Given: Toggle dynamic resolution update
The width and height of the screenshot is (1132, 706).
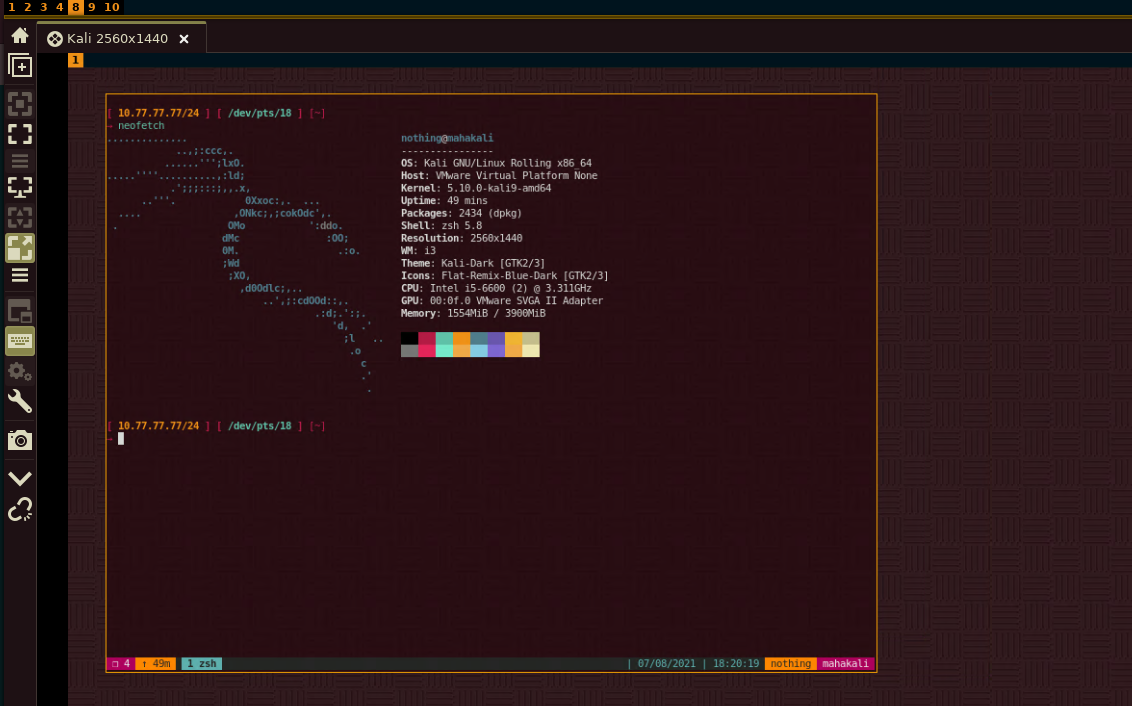Looking at the screenshot, I should point(19,217).
